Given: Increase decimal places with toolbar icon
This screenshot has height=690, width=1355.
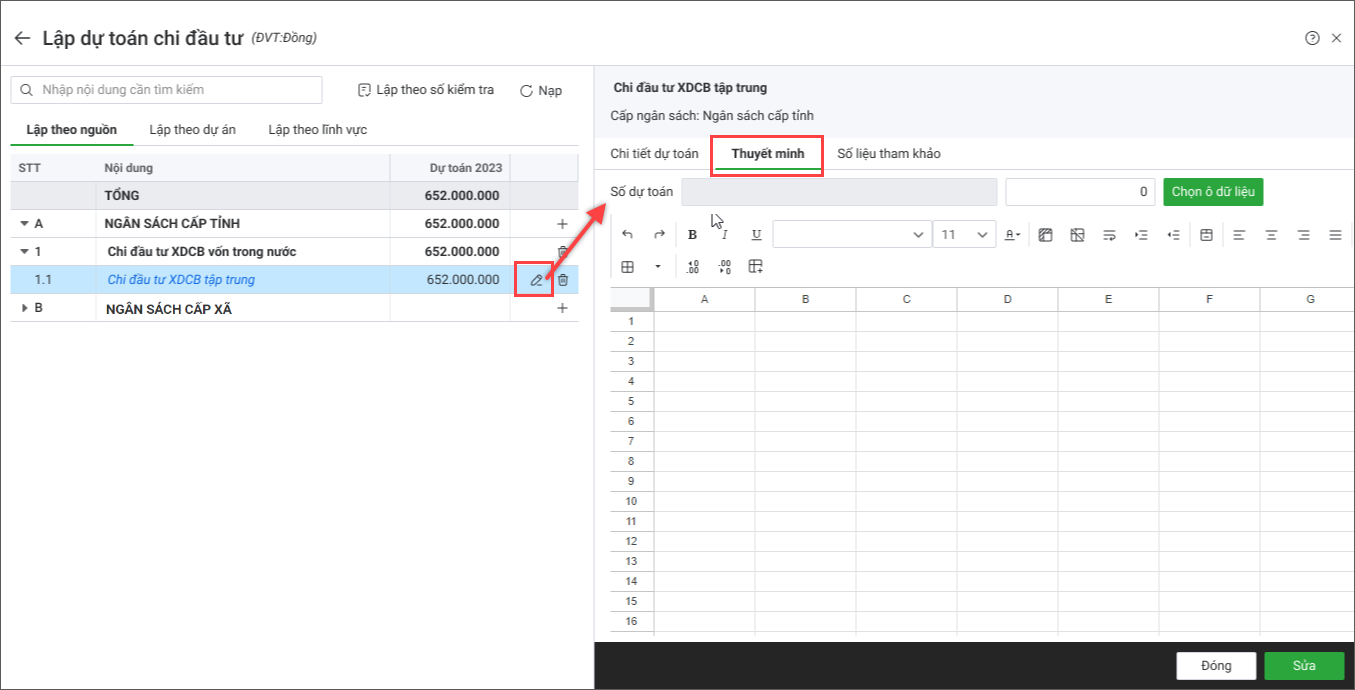Looking at the screenshot, I should [x=693, y=267].
